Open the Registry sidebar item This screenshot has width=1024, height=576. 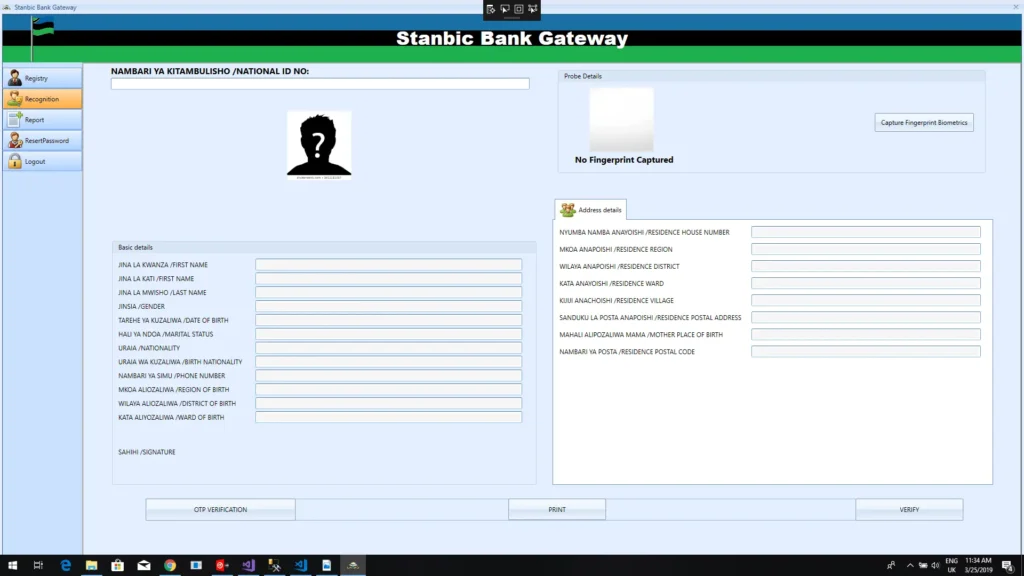click(42, 78)
